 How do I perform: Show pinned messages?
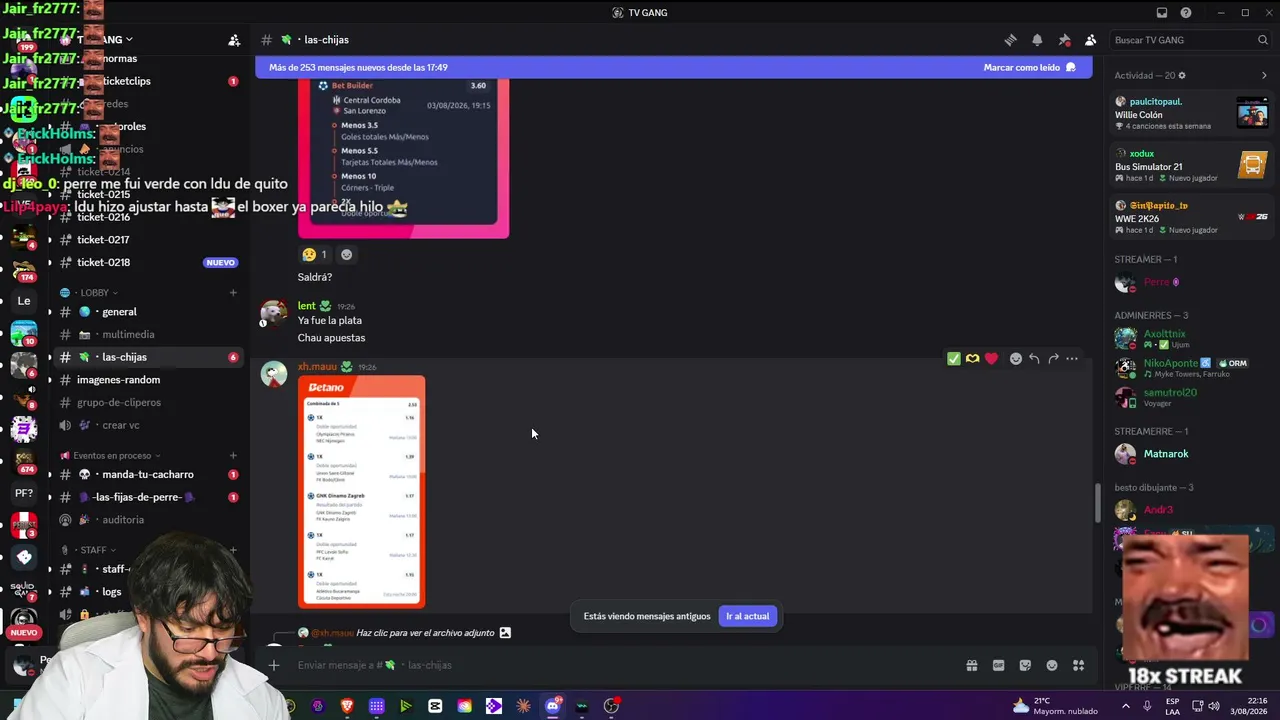(1064, 40)
